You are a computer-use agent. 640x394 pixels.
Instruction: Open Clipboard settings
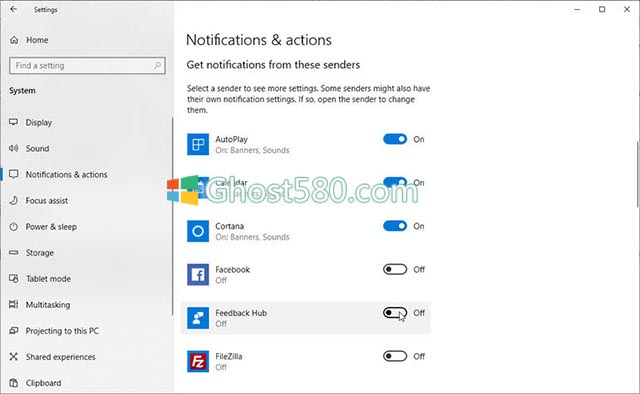coord(43,383)
